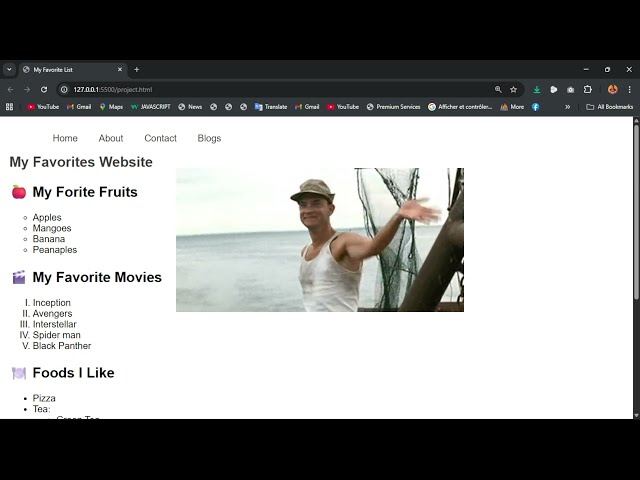Open the first YouTube bookmark
The height and width of the screenshot is (480, 640).
(x=43, y=107)
